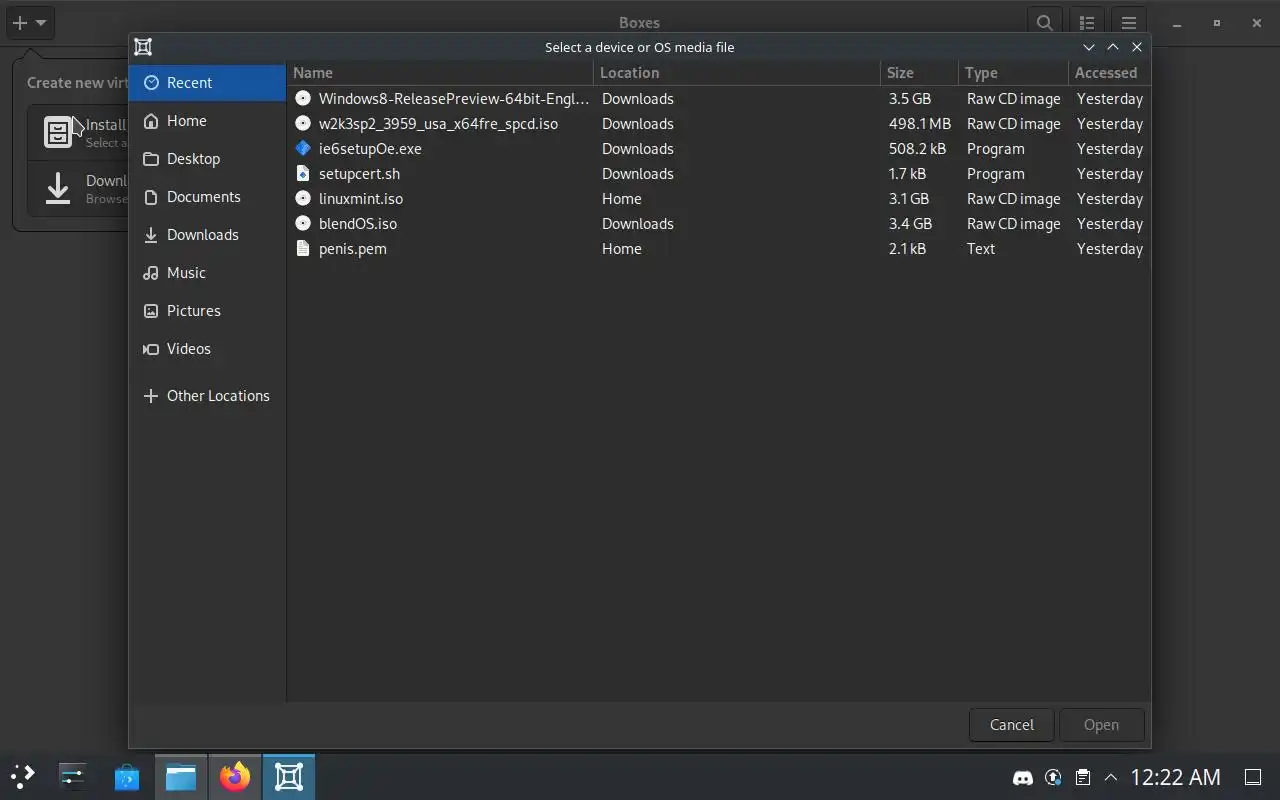Click the script icon of setupcert.sh

point(303,174)
